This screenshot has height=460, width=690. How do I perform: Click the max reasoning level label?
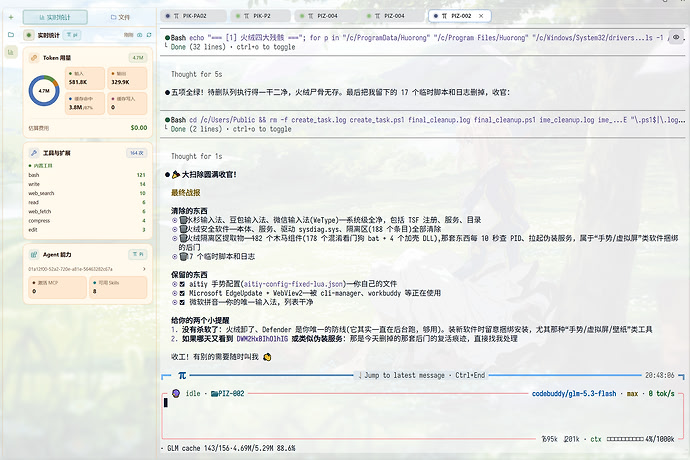(x=632, y=394)
